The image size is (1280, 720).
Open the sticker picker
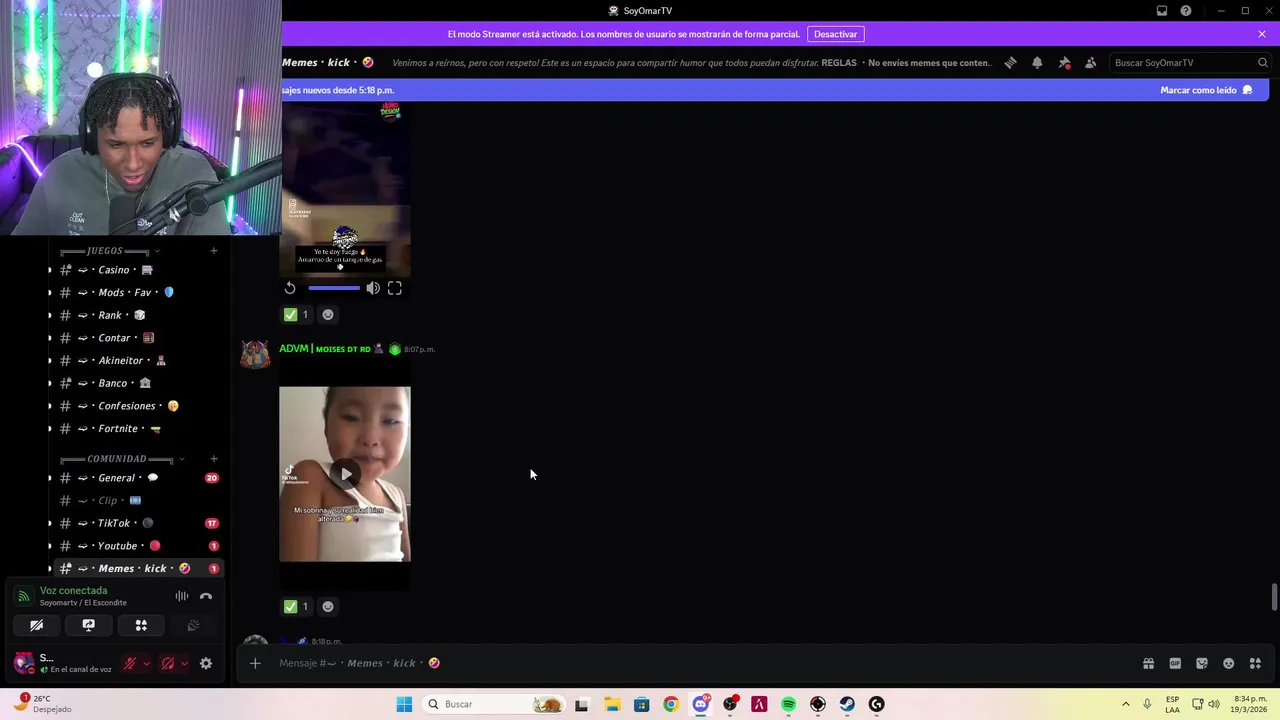[x=1202, y=663]
